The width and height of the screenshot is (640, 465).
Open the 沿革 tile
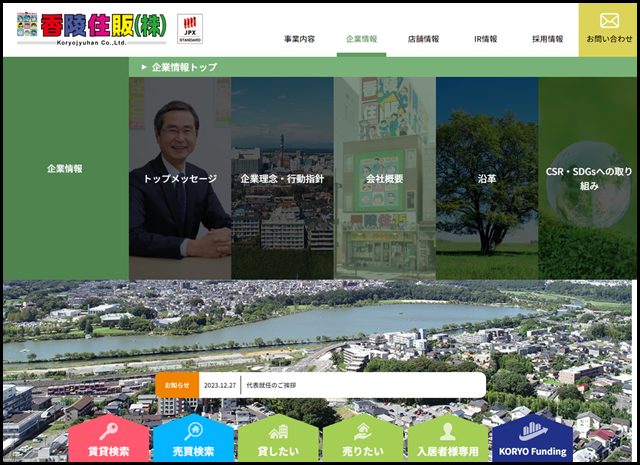487,178
